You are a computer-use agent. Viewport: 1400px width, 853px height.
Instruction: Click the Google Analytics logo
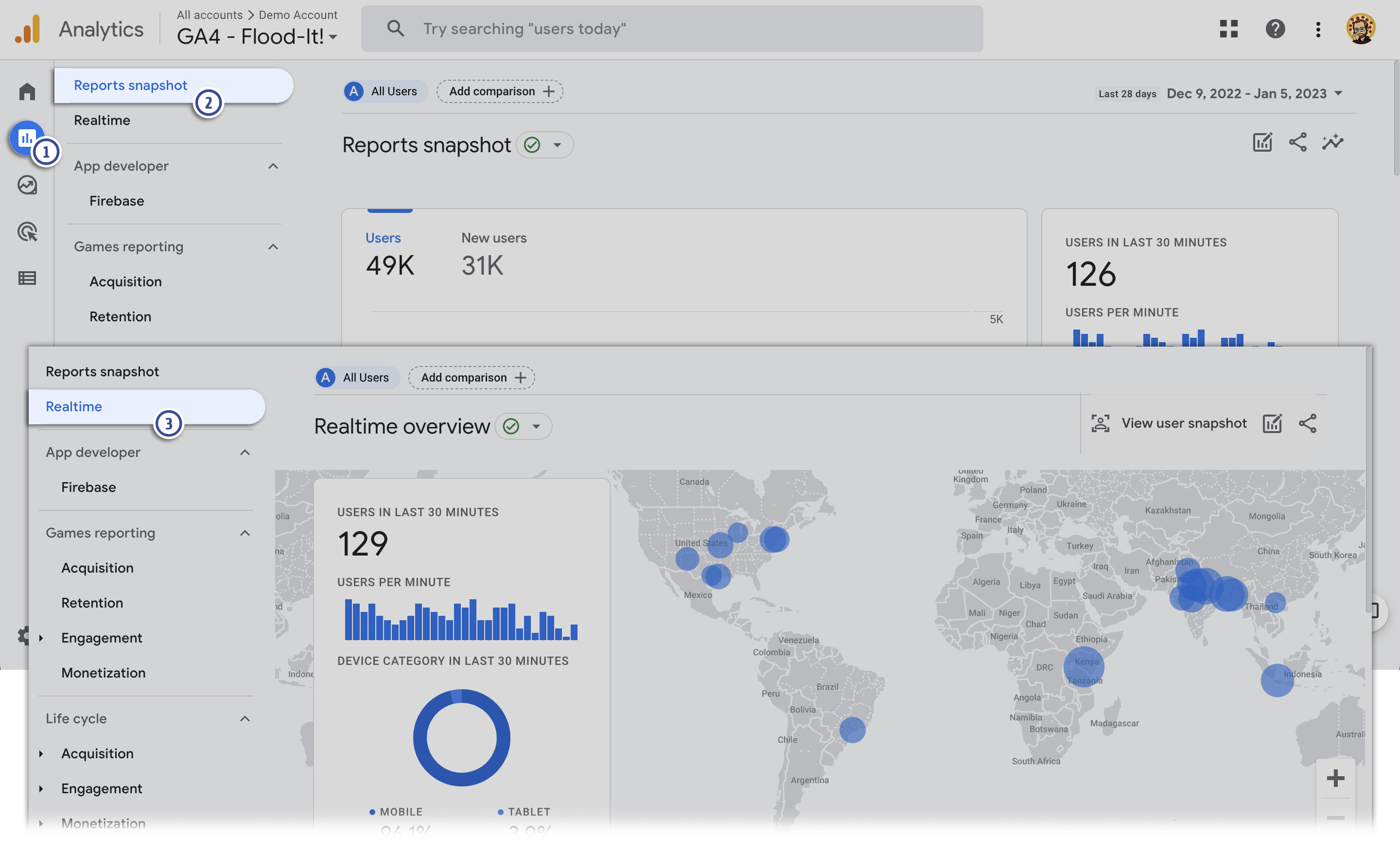(27, 28)
